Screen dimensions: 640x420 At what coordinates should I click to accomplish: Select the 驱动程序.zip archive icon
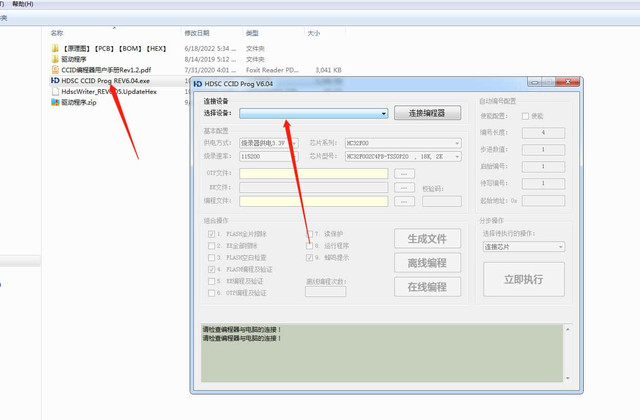click(x=55, y=102)
